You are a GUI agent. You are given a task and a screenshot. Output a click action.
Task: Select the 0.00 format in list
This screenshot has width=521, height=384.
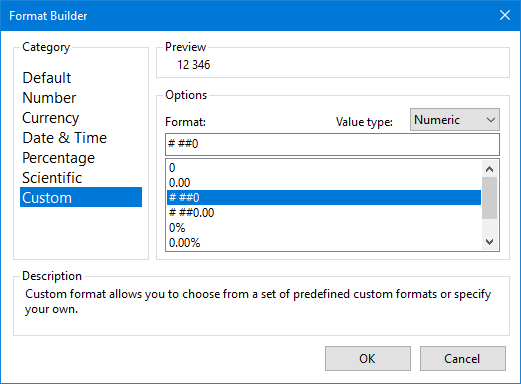tap(324, 183)
